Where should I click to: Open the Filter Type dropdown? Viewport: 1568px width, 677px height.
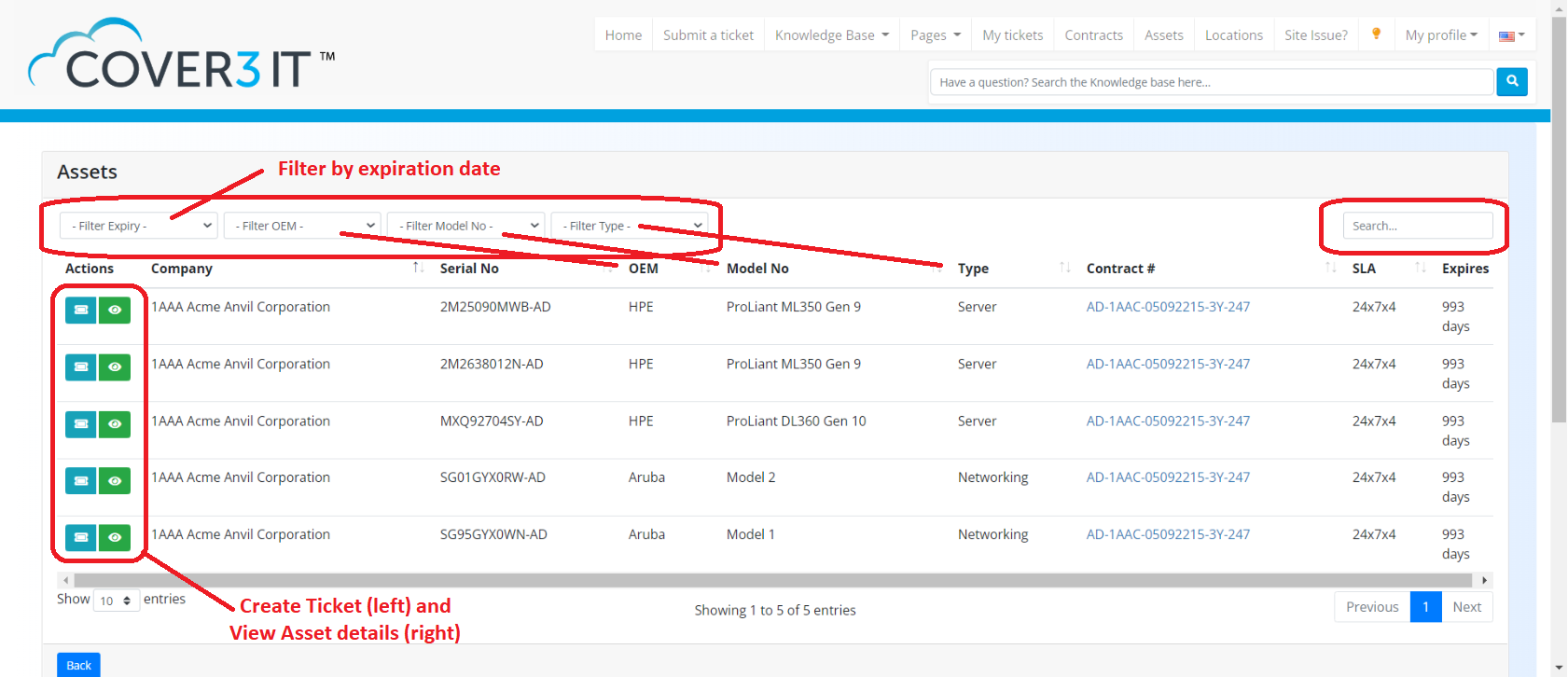(x=630, y=226)
